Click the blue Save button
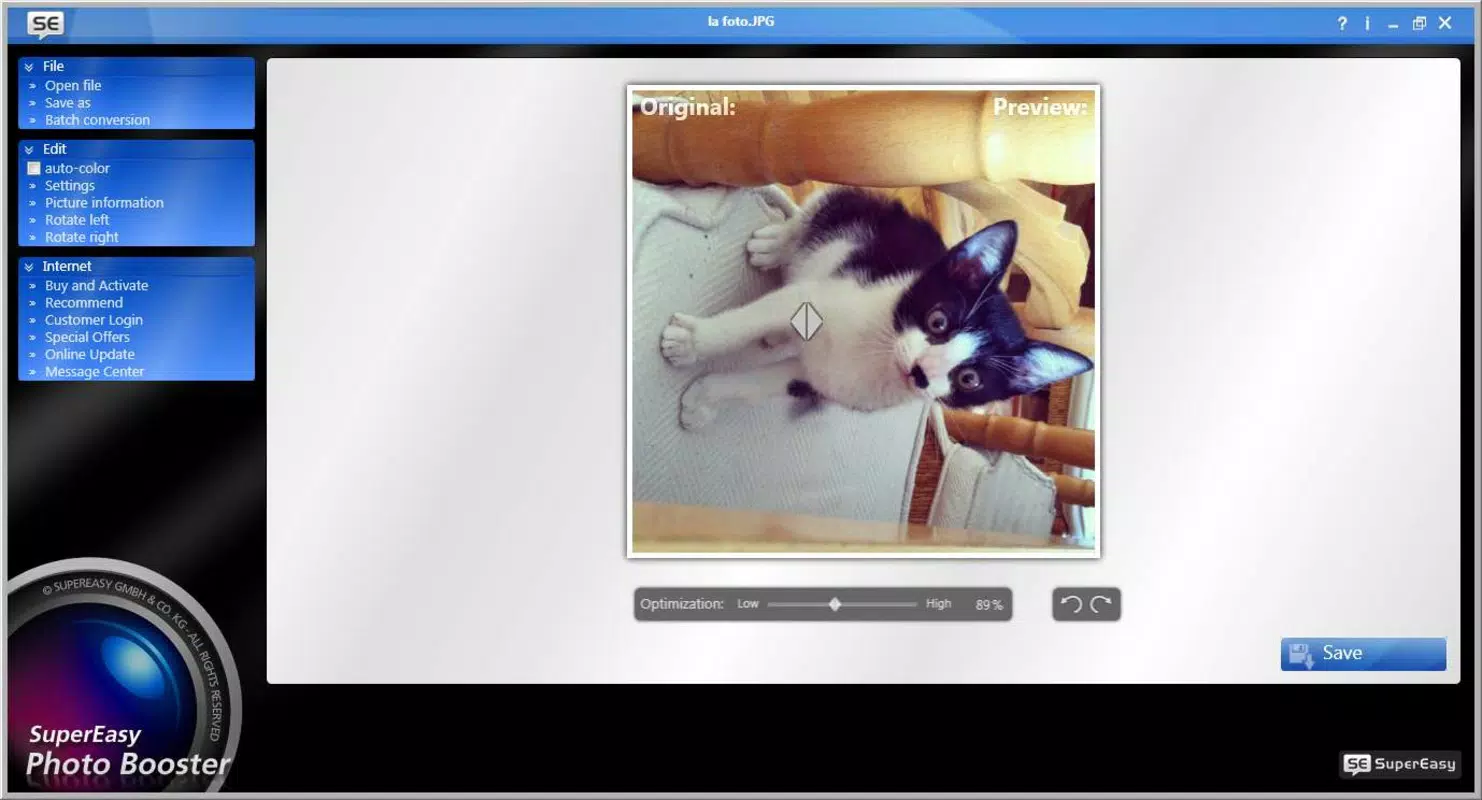The height and width of the screenshot is (800, 1482). click(1363, 654)
